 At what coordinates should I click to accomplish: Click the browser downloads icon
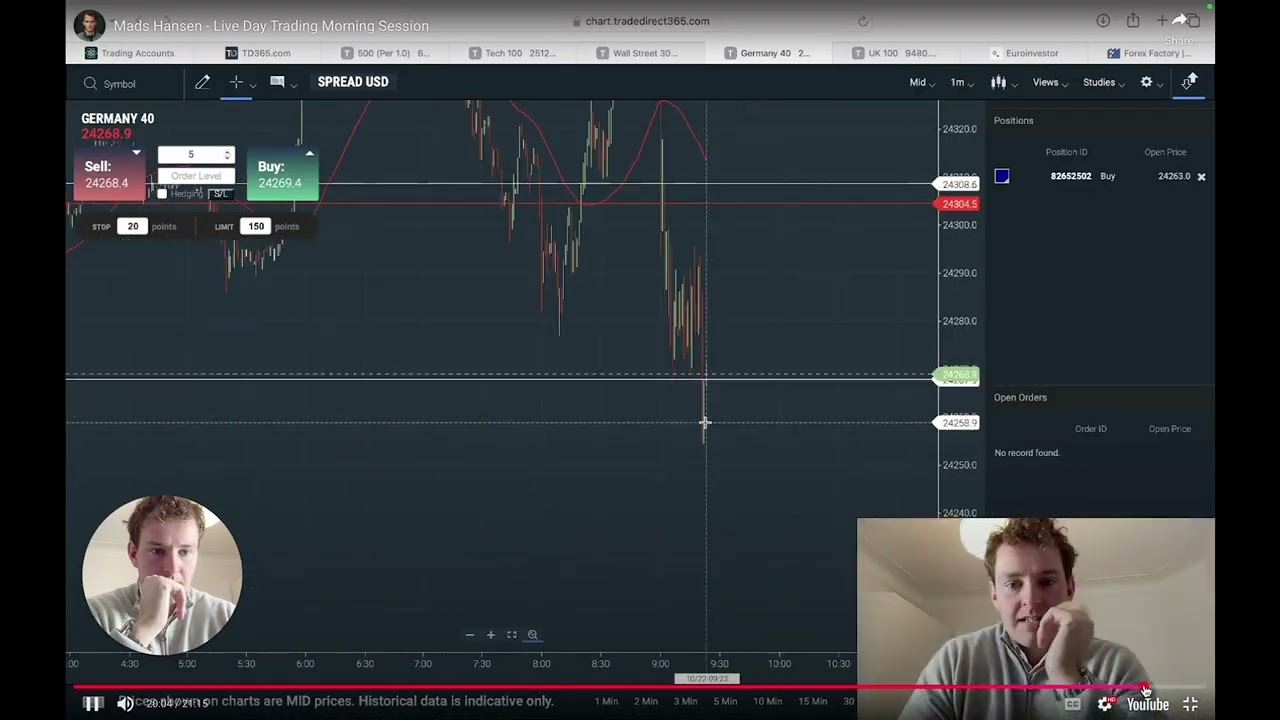(1103, 21)
